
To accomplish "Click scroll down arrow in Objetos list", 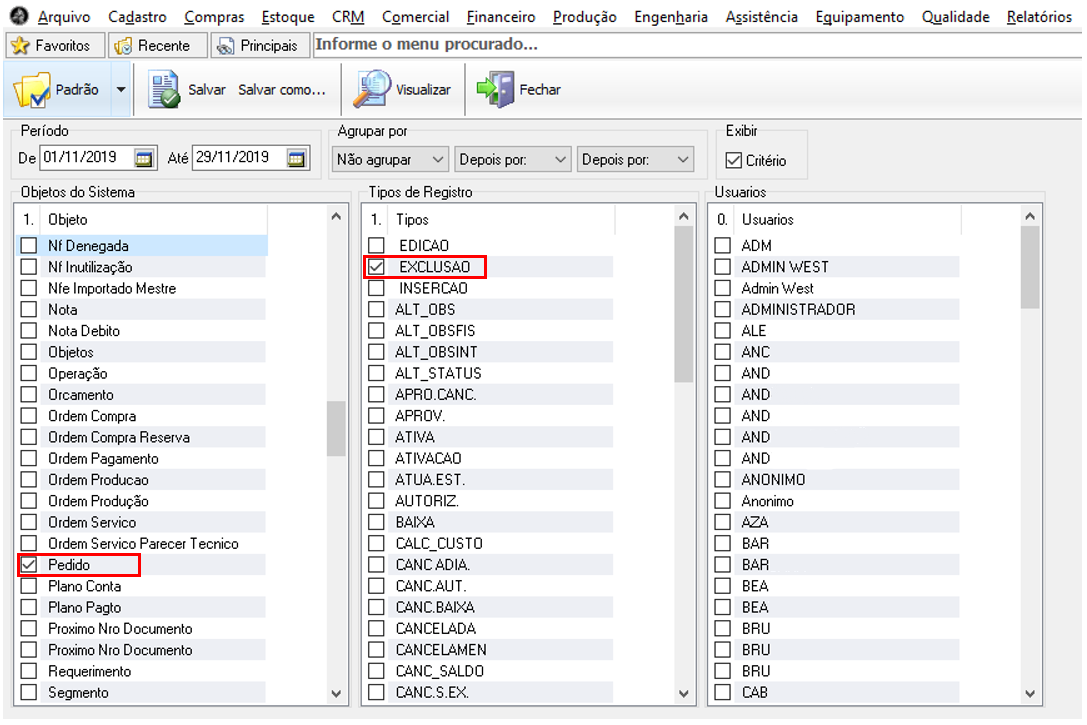I will (336, 693).
